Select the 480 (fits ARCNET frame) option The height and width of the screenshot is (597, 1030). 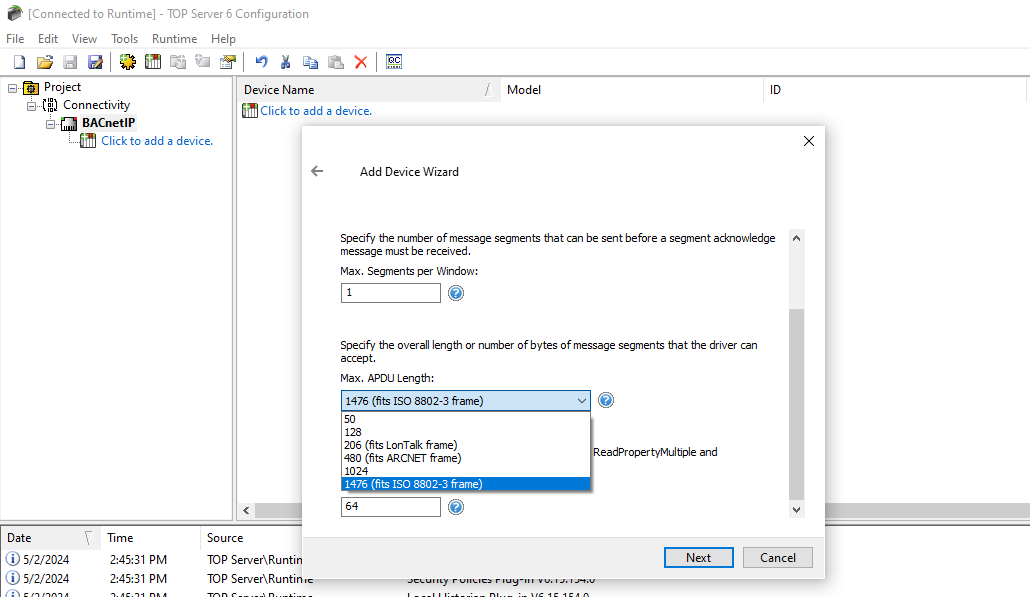pos(404,457)
